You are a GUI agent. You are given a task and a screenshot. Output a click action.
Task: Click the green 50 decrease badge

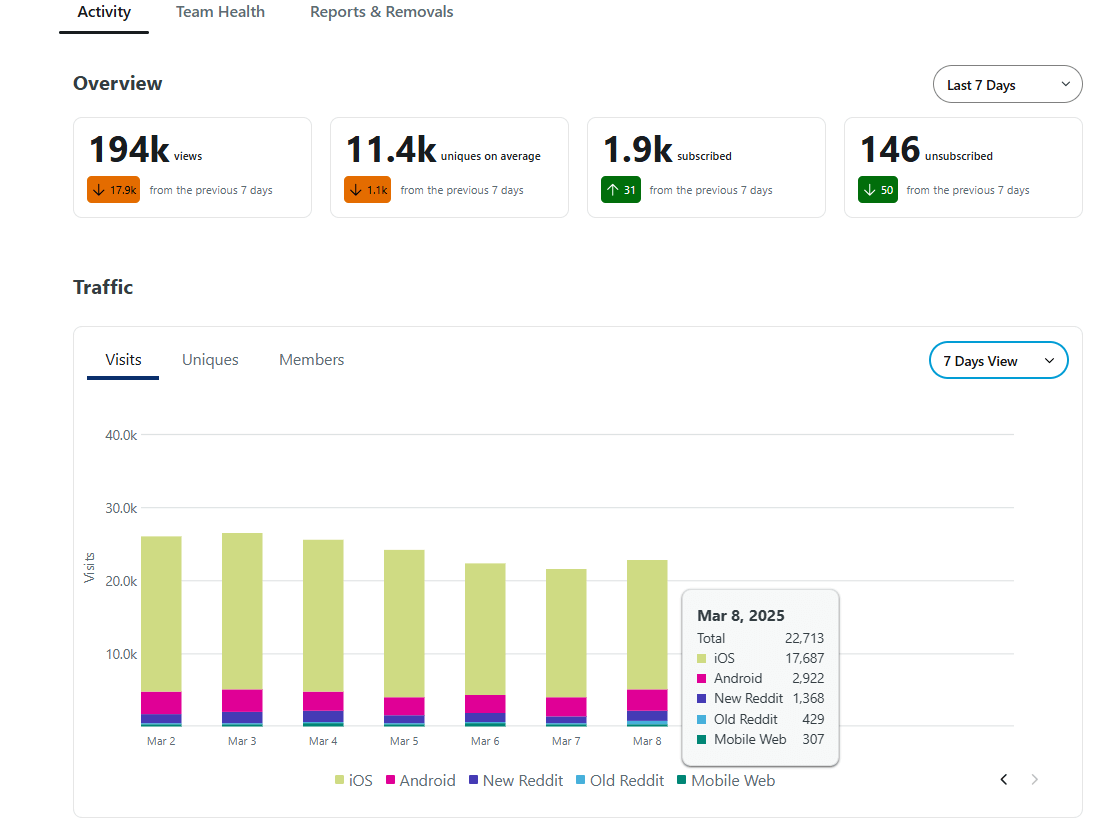878,190
